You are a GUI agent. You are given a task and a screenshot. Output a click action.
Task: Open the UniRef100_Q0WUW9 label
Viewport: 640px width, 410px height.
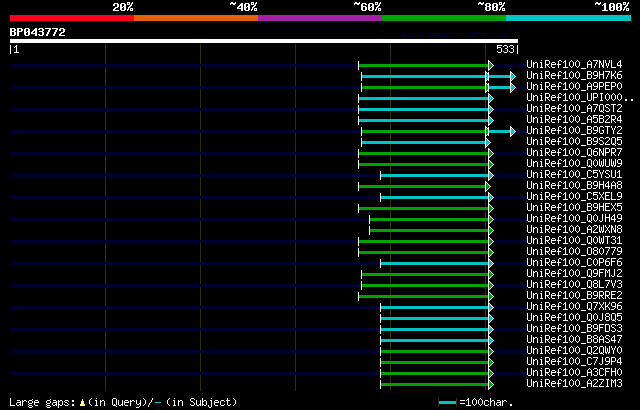574,164
